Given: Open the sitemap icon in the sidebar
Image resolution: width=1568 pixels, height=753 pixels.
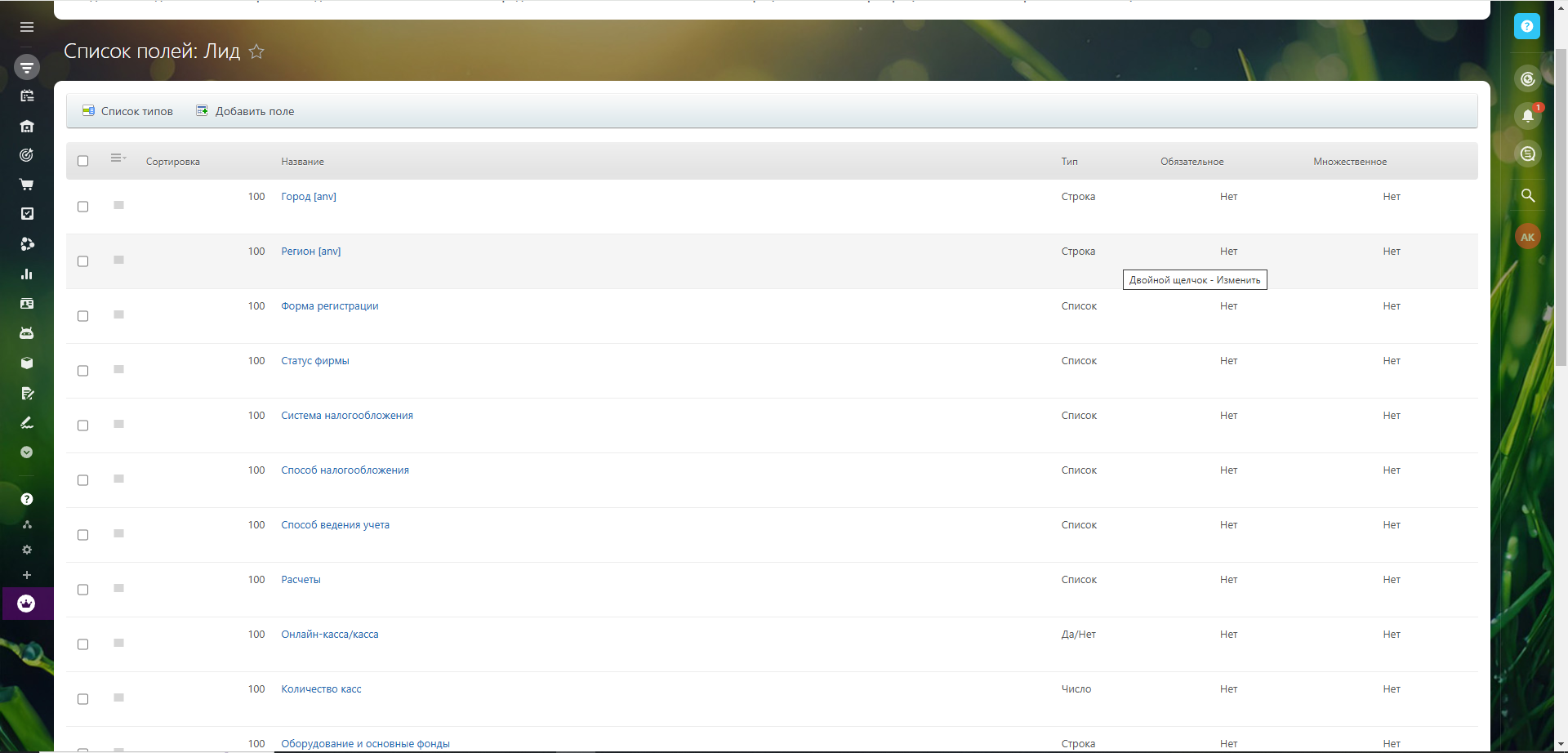Looking at the screenshot, I should (27, 524).
